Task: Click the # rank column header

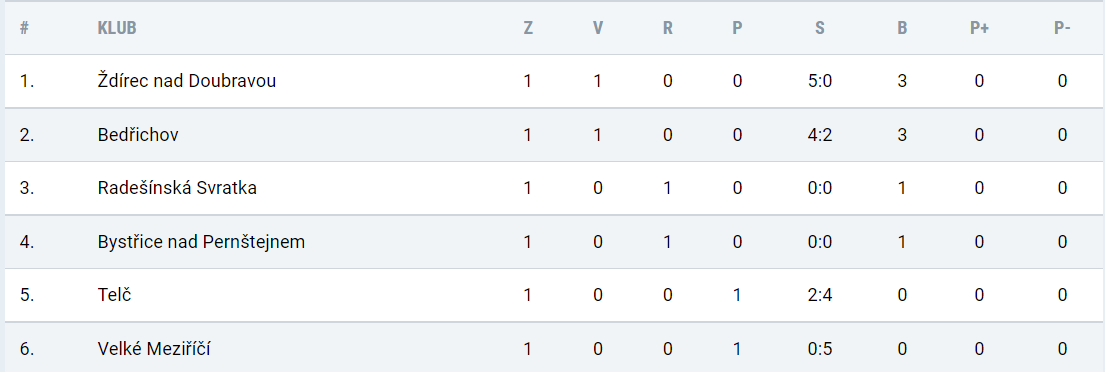Action: (x=24, y=28)
